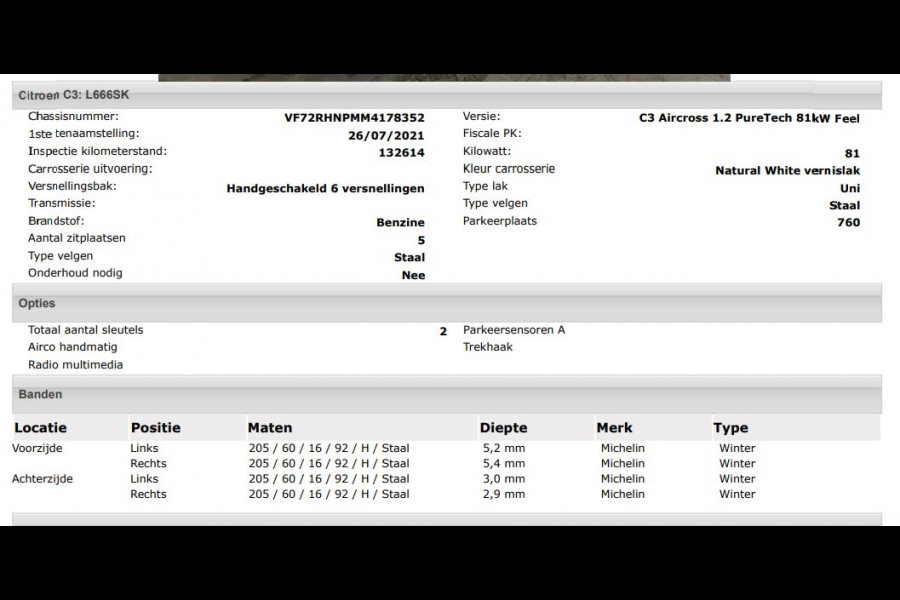Select the "Voorzijde" location cell
900x600 pixels.
37,448
